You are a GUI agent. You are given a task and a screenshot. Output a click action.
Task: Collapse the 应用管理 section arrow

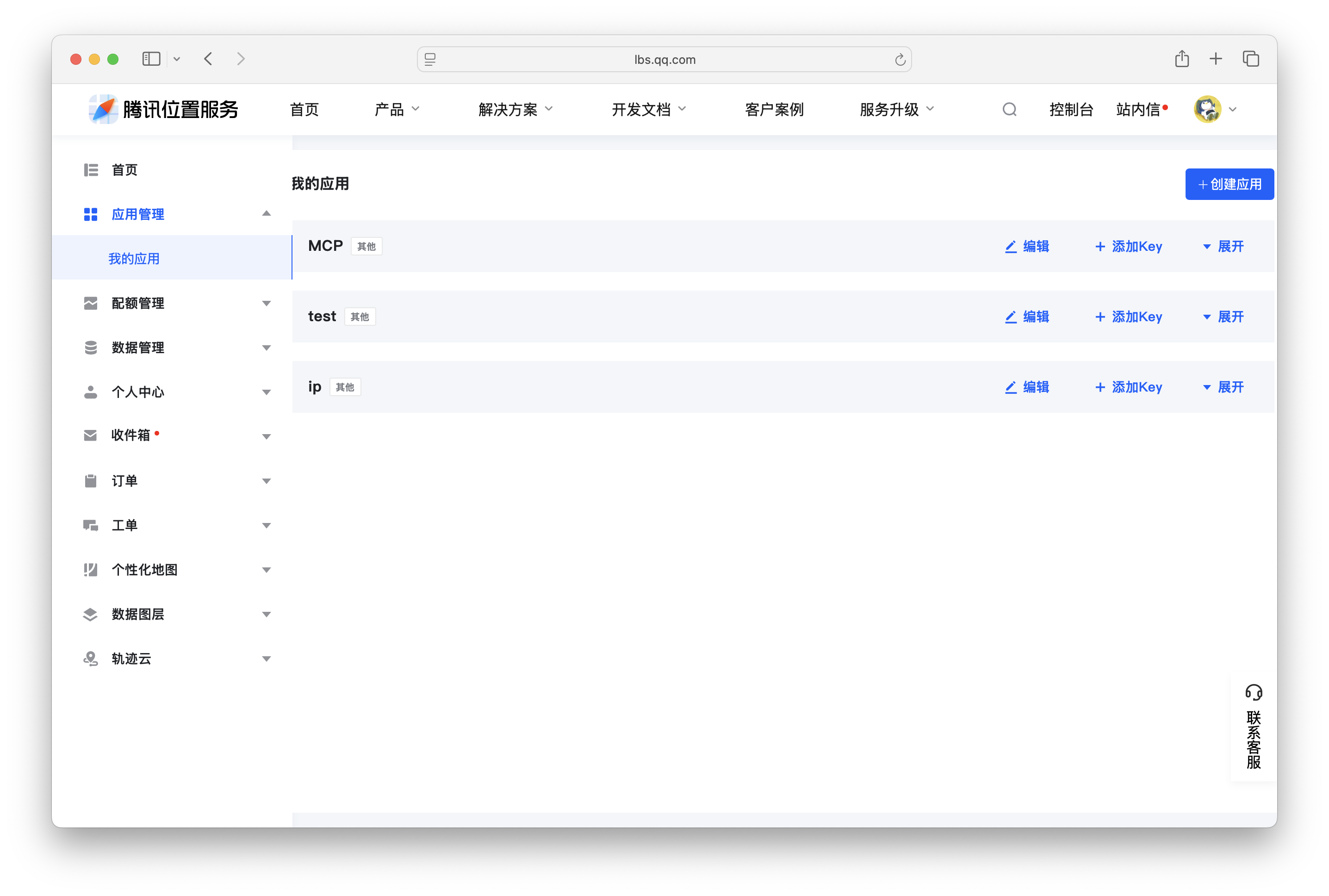266,213
